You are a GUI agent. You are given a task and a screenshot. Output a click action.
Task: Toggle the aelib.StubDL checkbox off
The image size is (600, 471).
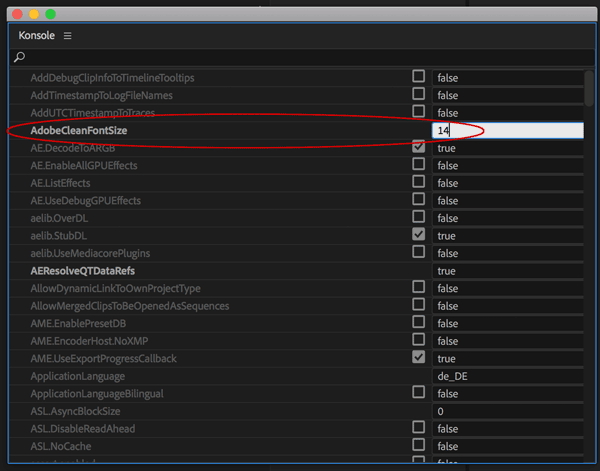pyautogui.click(x=418, y=235)
